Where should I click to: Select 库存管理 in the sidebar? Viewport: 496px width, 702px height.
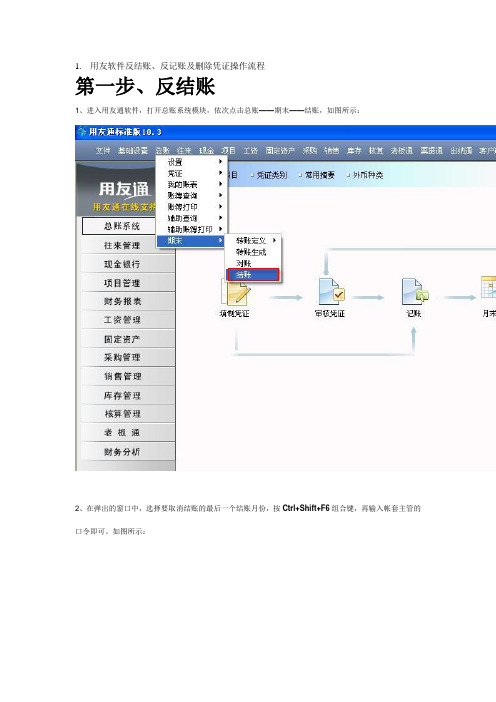click(128, 395)
